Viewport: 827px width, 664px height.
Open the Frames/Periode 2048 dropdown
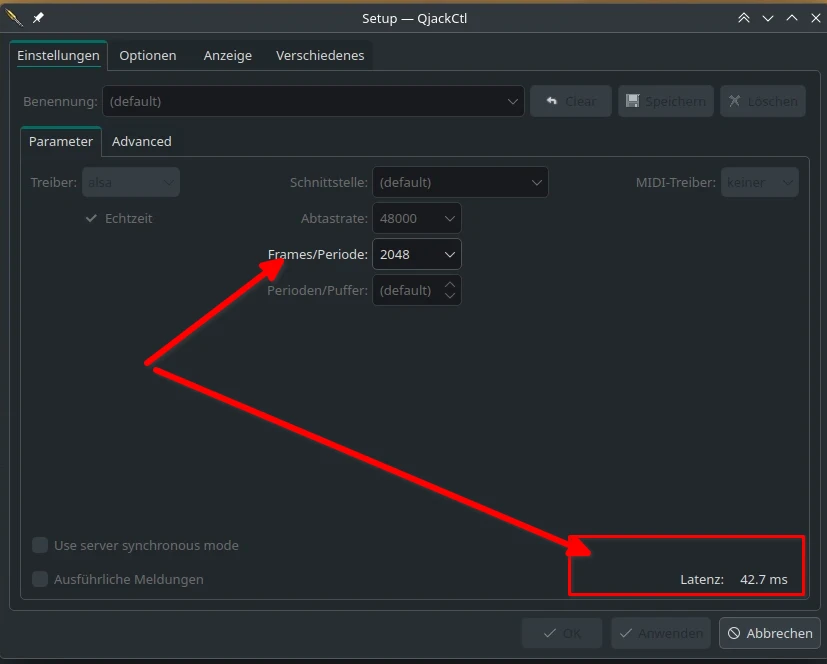(x=417, y=254)
